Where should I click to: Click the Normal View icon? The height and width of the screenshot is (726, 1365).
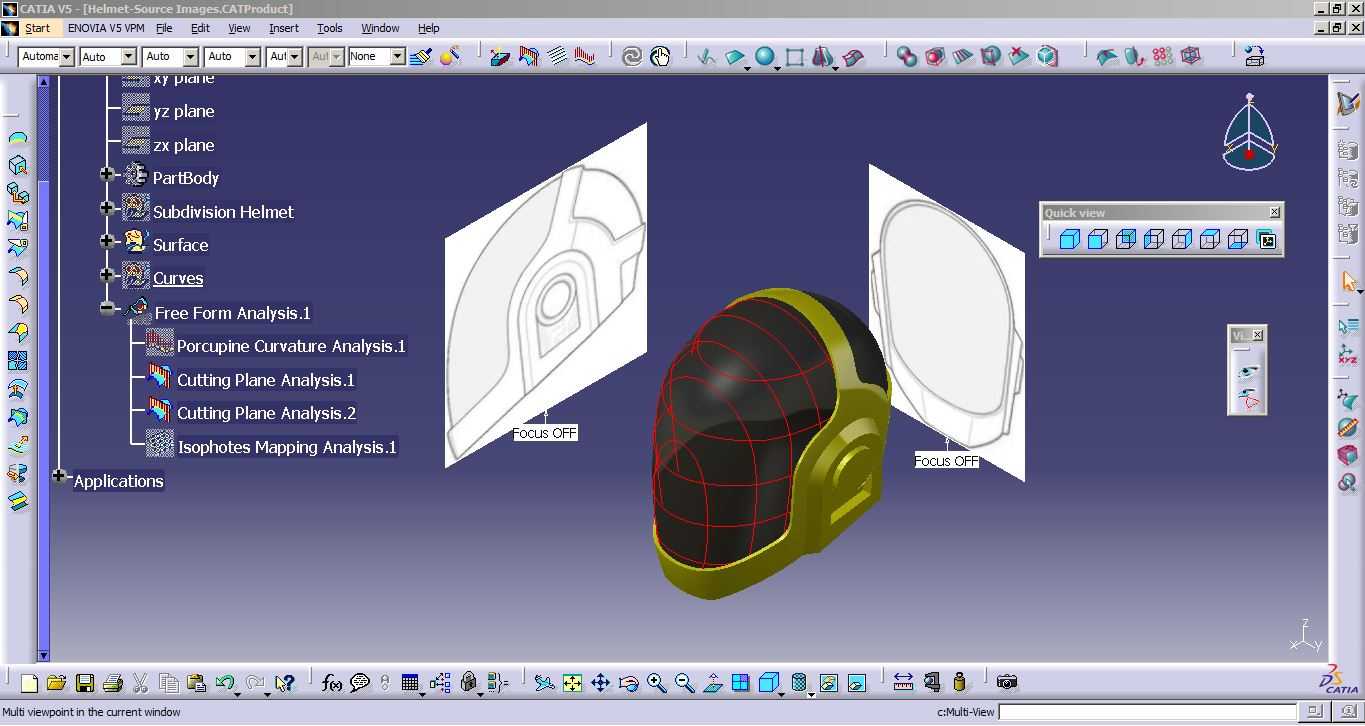pyautogui.click(x=713, y=683)
